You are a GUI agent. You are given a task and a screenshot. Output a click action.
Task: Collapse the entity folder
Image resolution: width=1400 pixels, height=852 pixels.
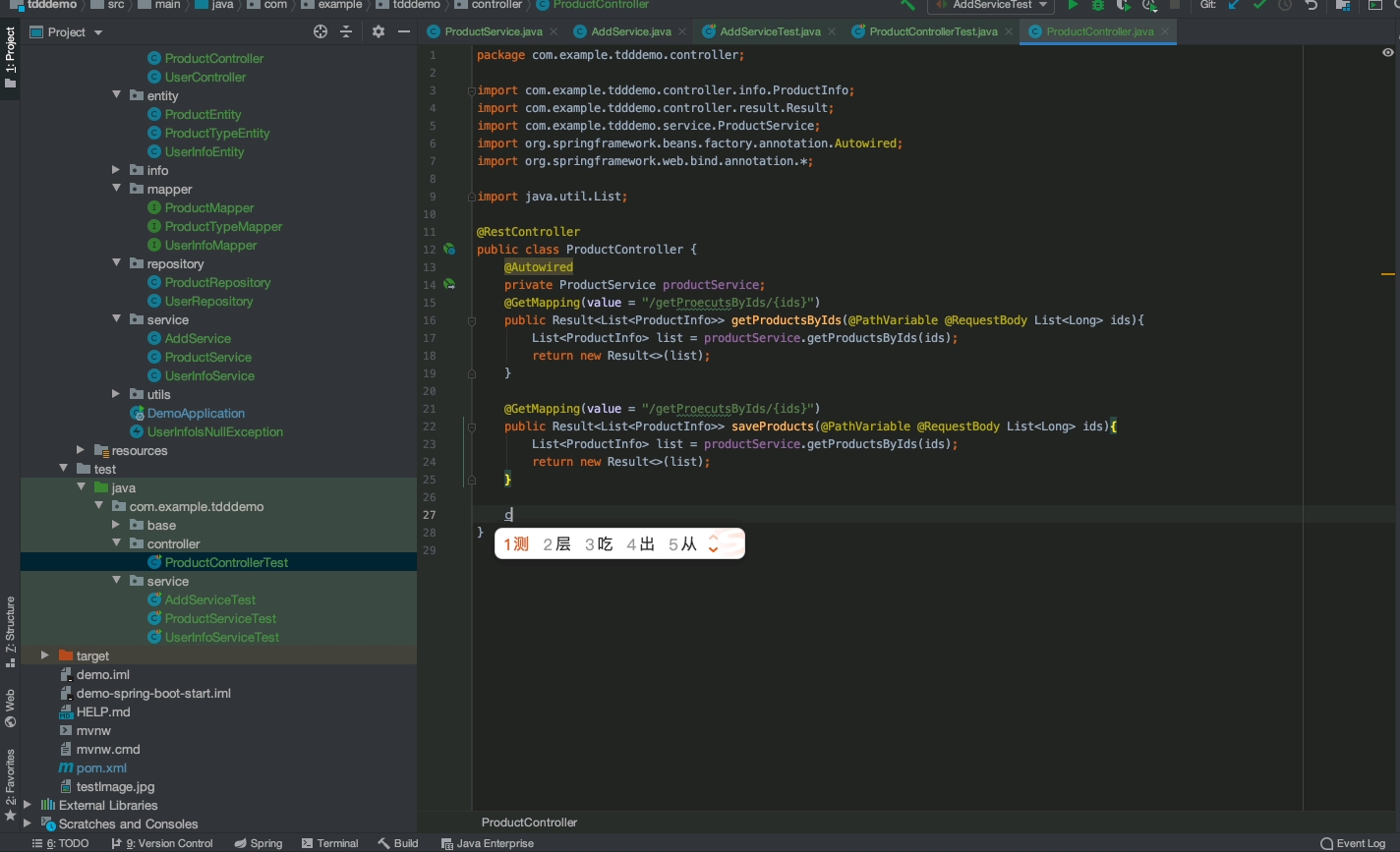[117, 95]
